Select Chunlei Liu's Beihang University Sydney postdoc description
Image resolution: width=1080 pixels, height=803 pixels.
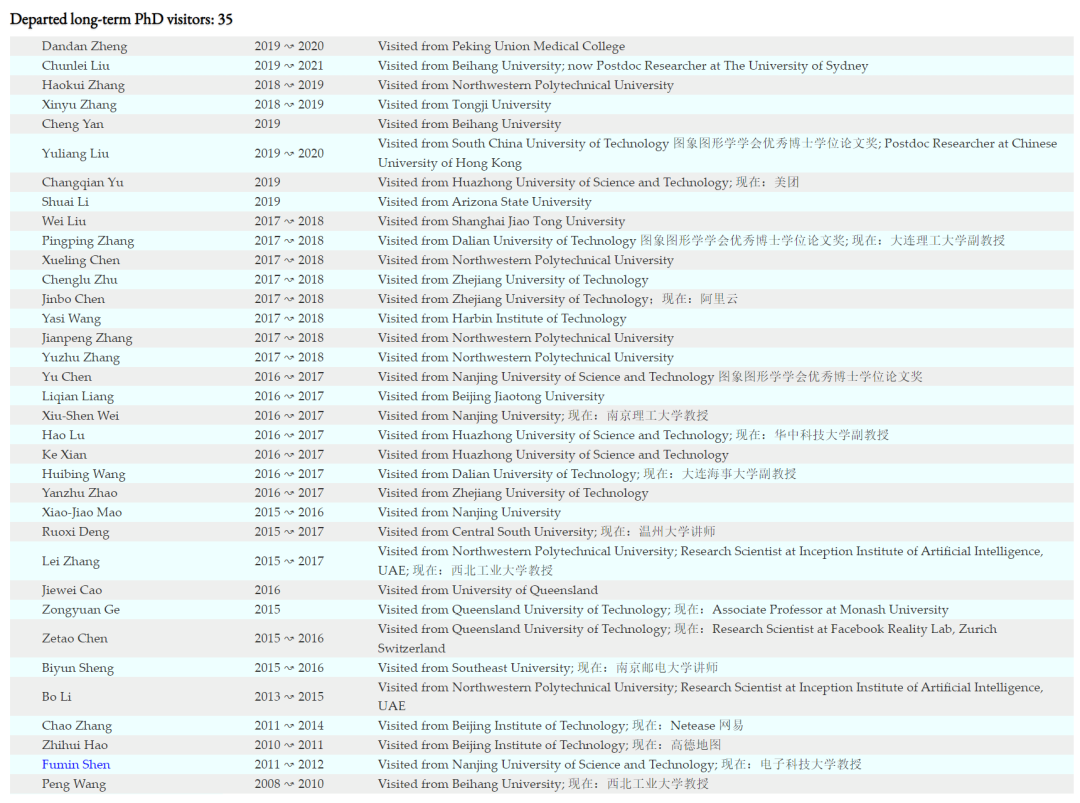pyautogui.click(x=623, y=65)
